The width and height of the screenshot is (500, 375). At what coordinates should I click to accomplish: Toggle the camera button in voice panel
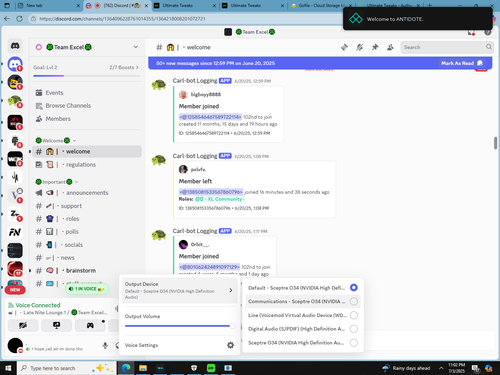23,325
